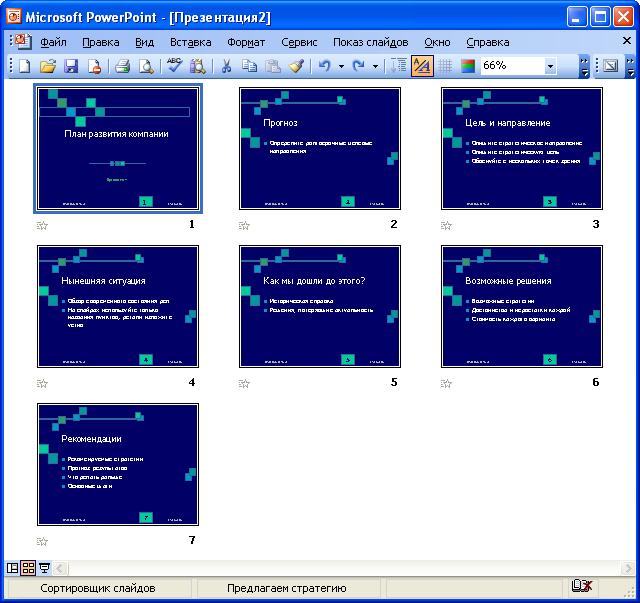Open the far-right toolbar options chevron
This screenshot has height=603, width=640.
point(630,66)
